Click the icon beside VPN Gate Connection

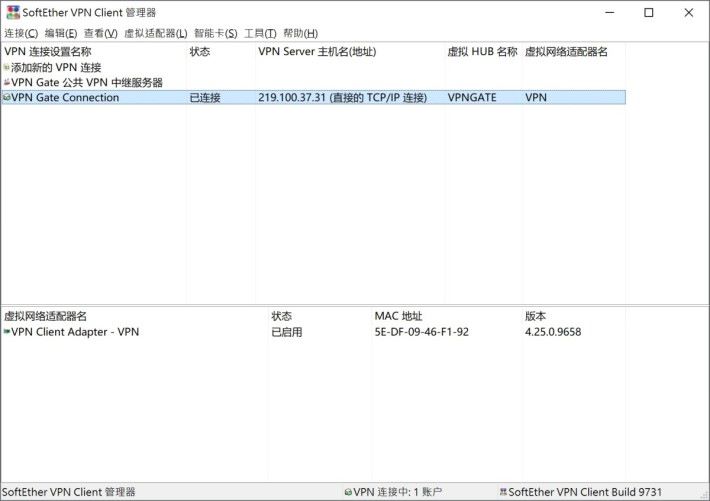coord(6,97)
